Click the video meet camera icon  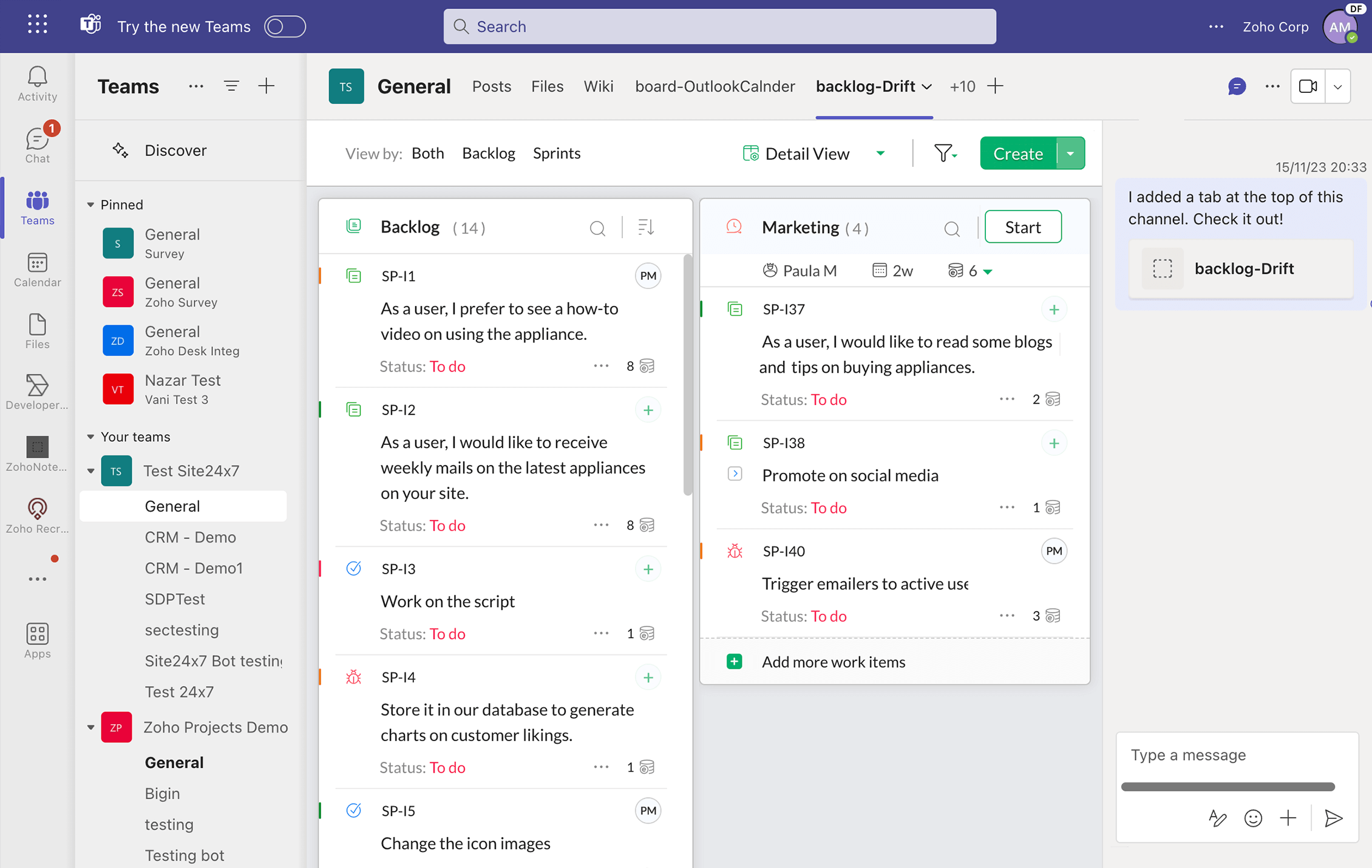tap(1308, 86)
